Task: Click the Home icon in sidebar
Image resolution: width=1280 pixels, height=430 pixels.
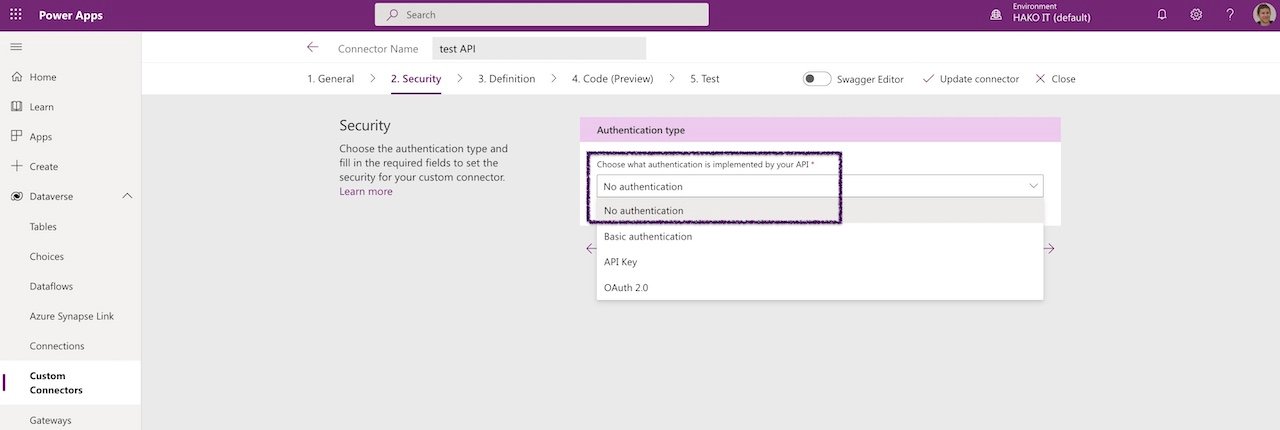Action: click(x=16, y=77)
